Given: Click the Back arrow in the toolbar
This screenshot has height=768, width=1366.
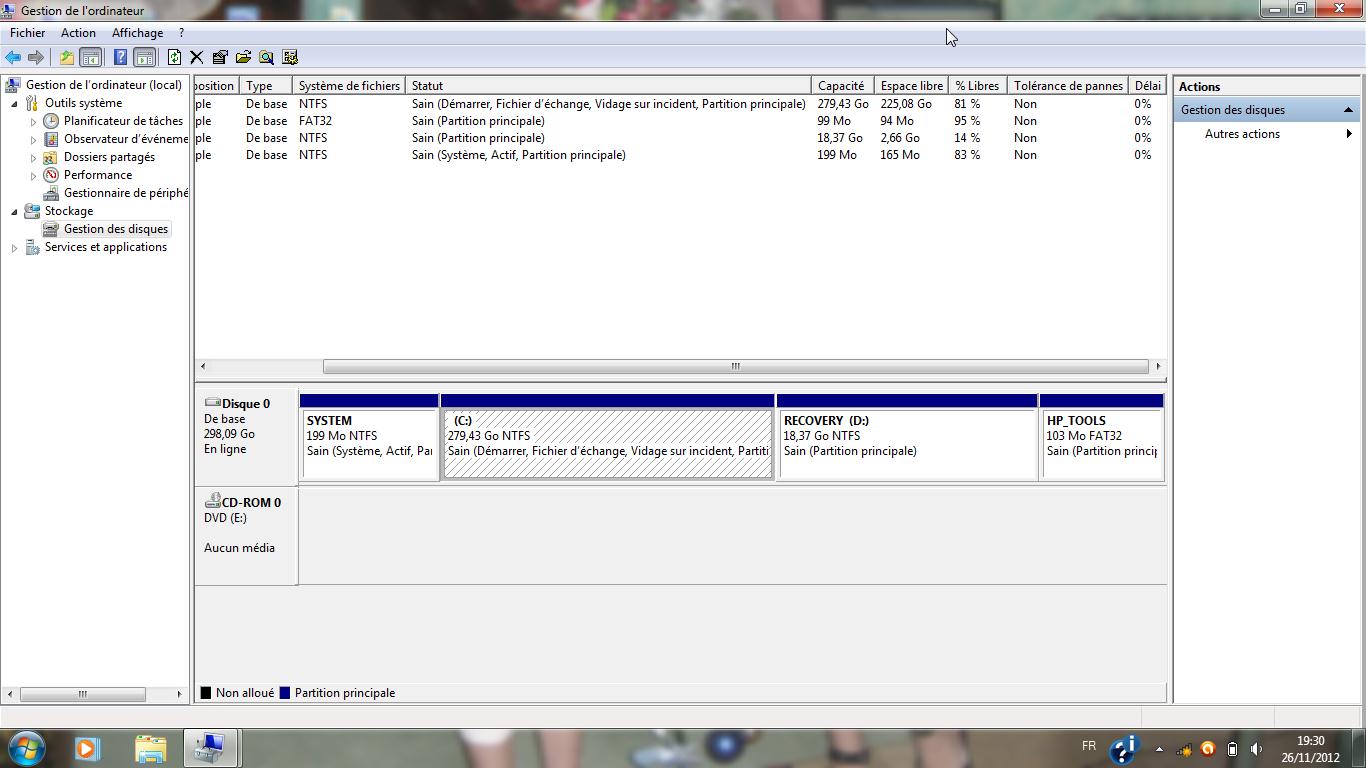Looking at the screenshot, I should pyautogui.click(x=13, y=57).
